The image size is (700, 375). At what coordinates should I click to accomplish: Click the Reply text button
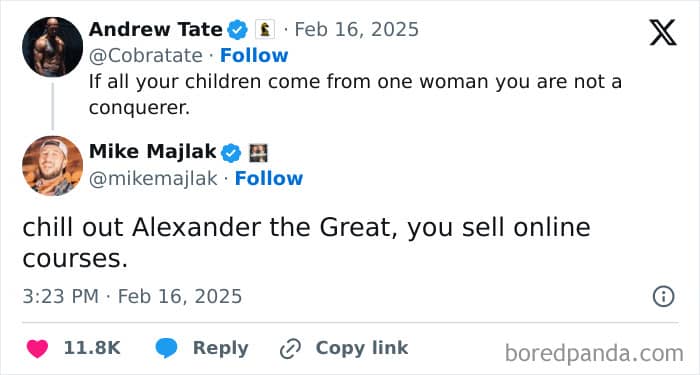tap(221, 348)
